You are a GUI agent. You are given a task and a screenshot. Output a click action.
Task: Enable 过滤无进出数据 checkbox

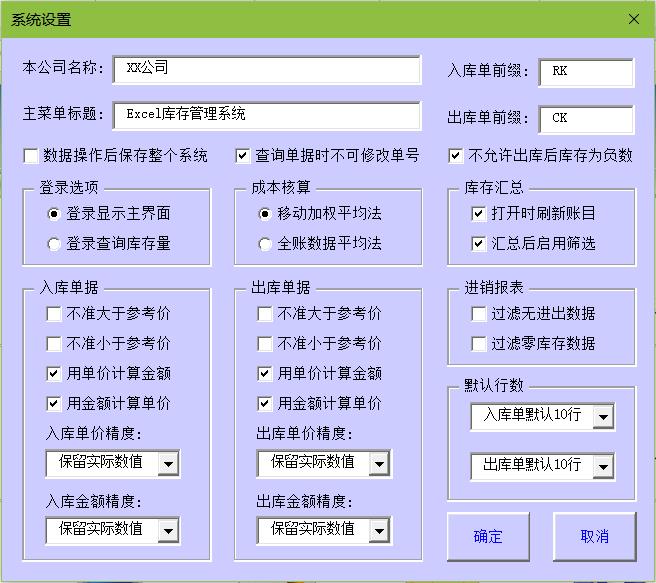click(x=479, y=314)
